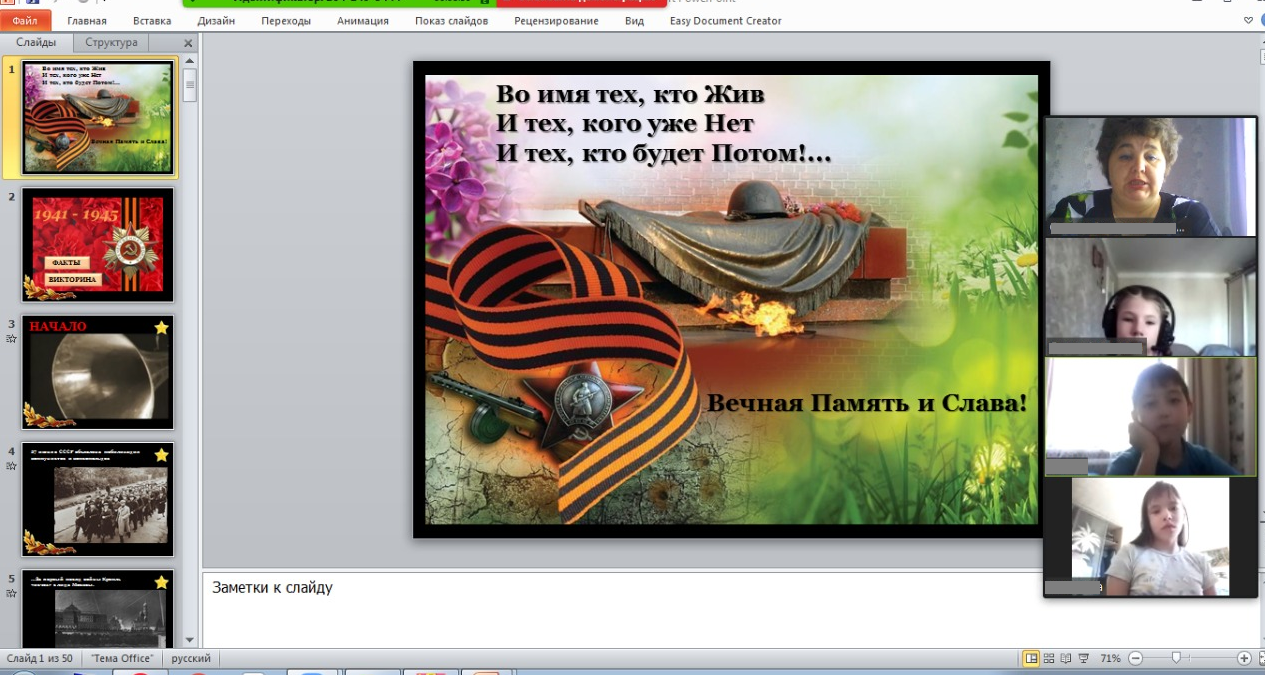Click the zoom in plus button
The width and height of the screenshot is (1265, 675).
[1244, 658]
